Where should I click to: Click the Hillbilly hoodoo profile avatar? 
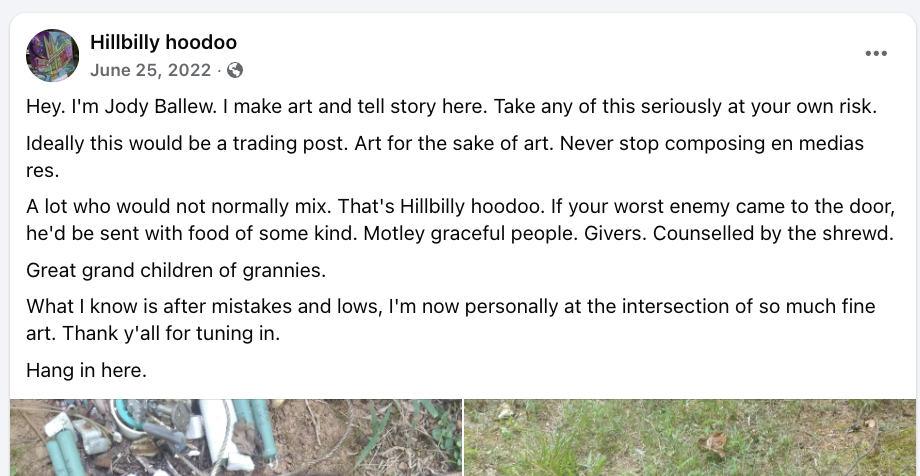[x=52, y=55]
